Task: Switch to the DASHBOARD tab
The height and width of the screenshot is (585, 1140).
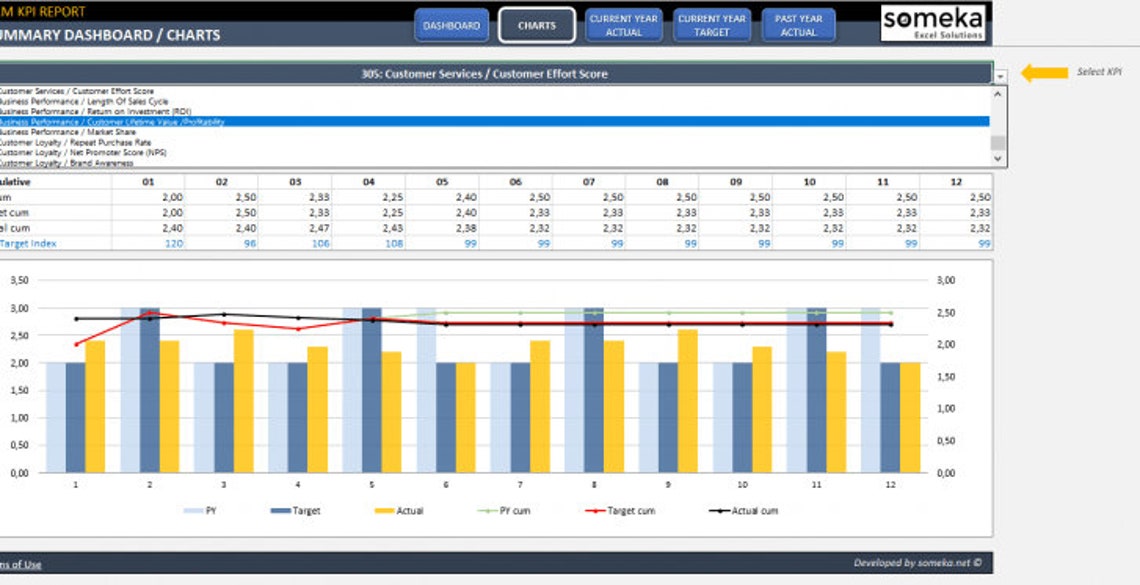Action: click(451, 26)
